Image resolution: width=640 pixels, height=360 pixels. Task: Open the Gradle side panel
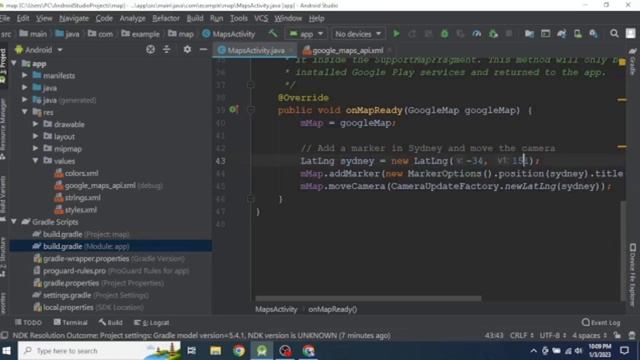[633, 61]
